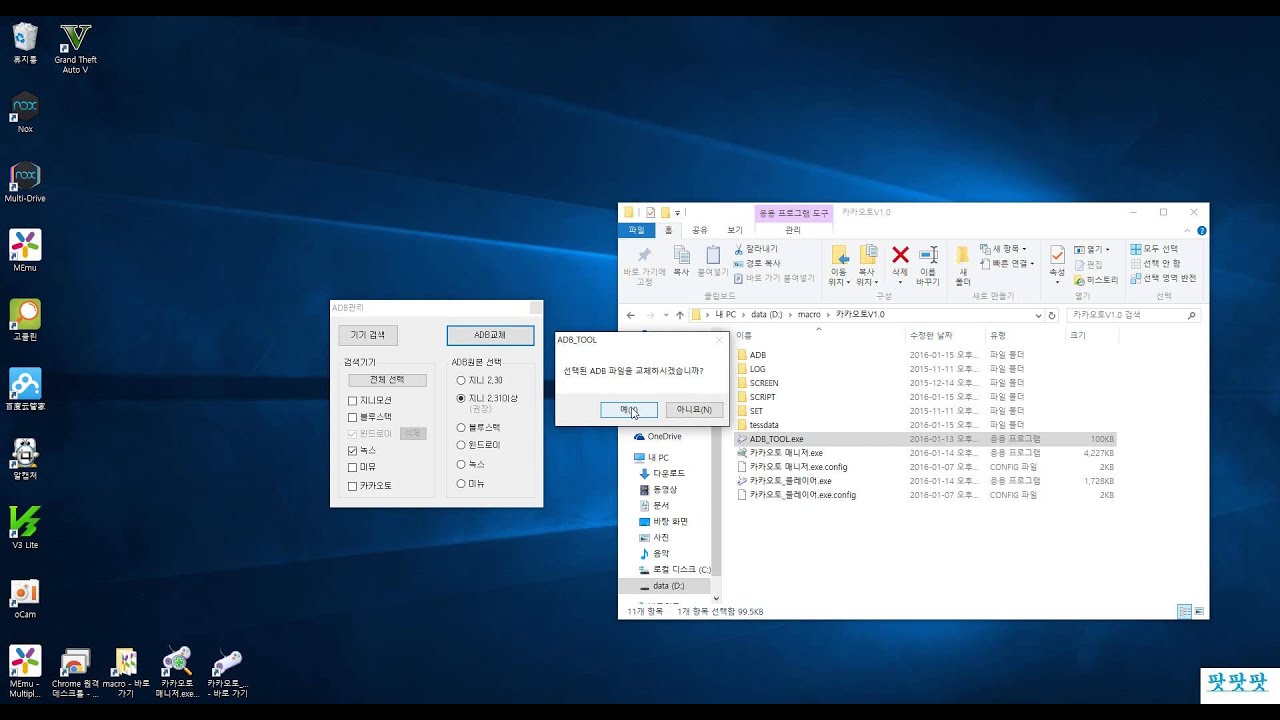The width and height of the screenshot is (1280, 720).
Task: Collapse the ribbon with chevron arrow
Action: (1187, 230)
